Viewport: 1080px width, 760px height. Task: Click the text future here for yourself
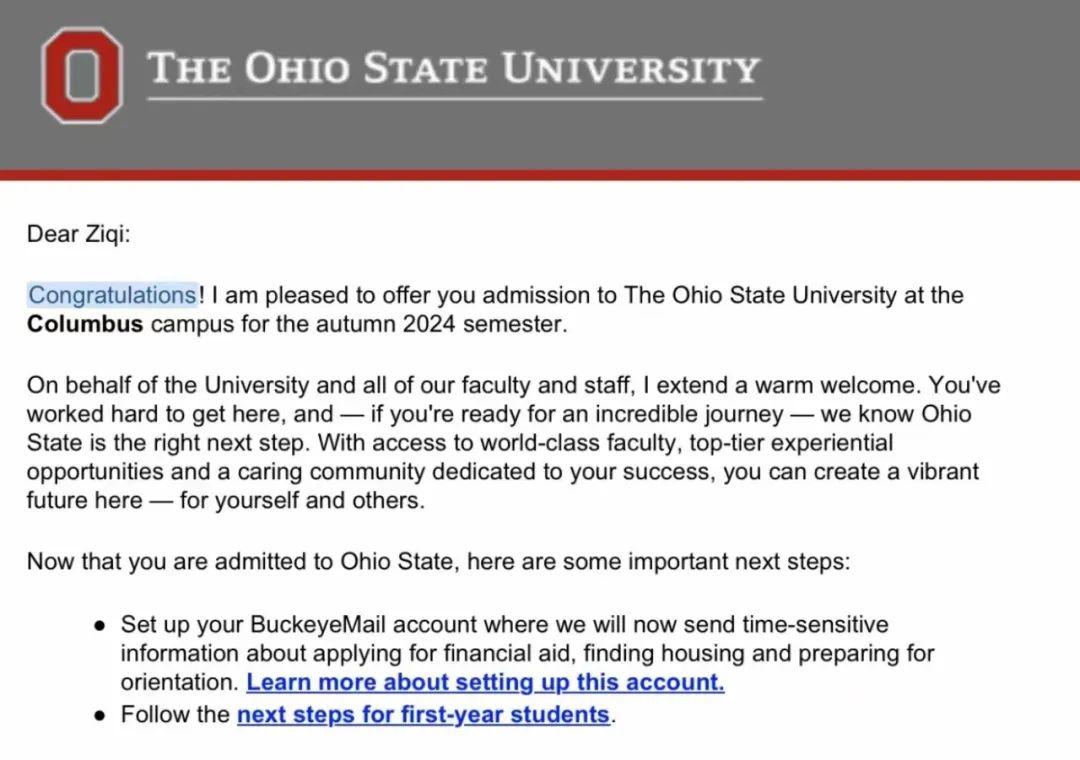[x=163, y=500]
